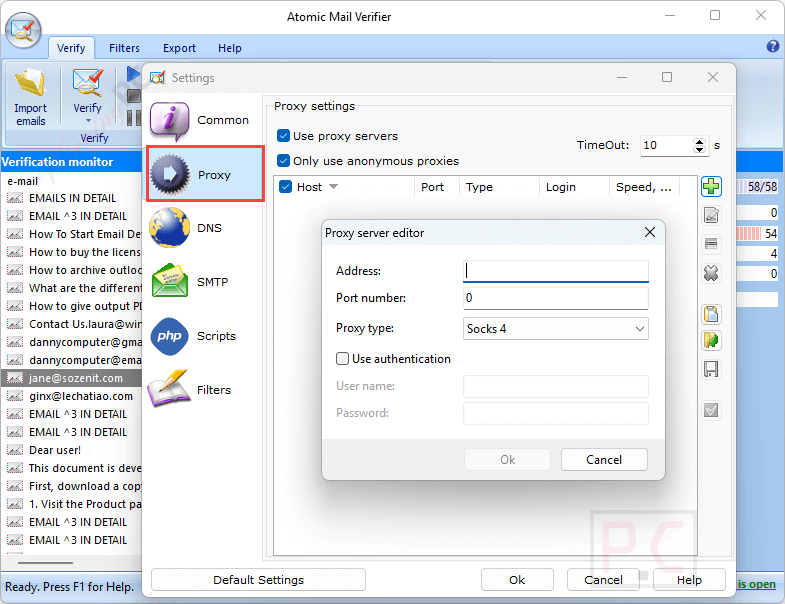The height and width of the screenshot is (604, 785).
Task: Click the chart icon beside jane@sozenit.com
Action: pos(15,378)
